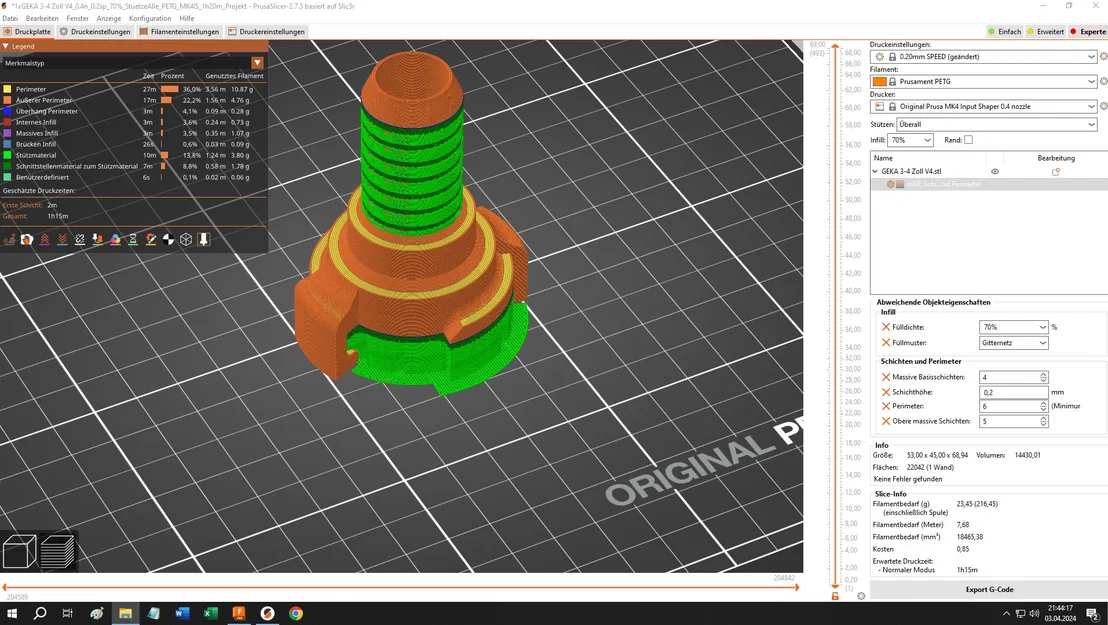The height and width of the screenshot is (625, 1108).
Task: Toggle the tool marker nozzle icon
Action: (204, 240)
